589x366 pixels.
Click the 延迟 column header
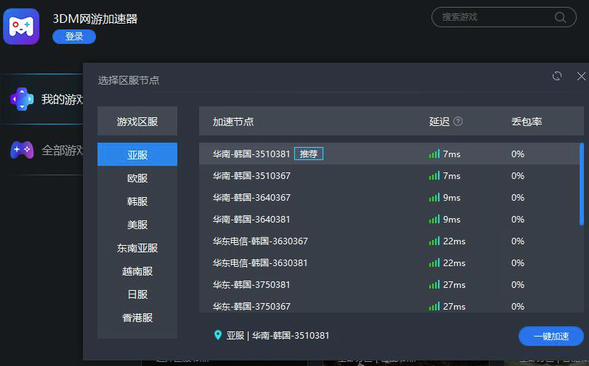click(439, 121)
